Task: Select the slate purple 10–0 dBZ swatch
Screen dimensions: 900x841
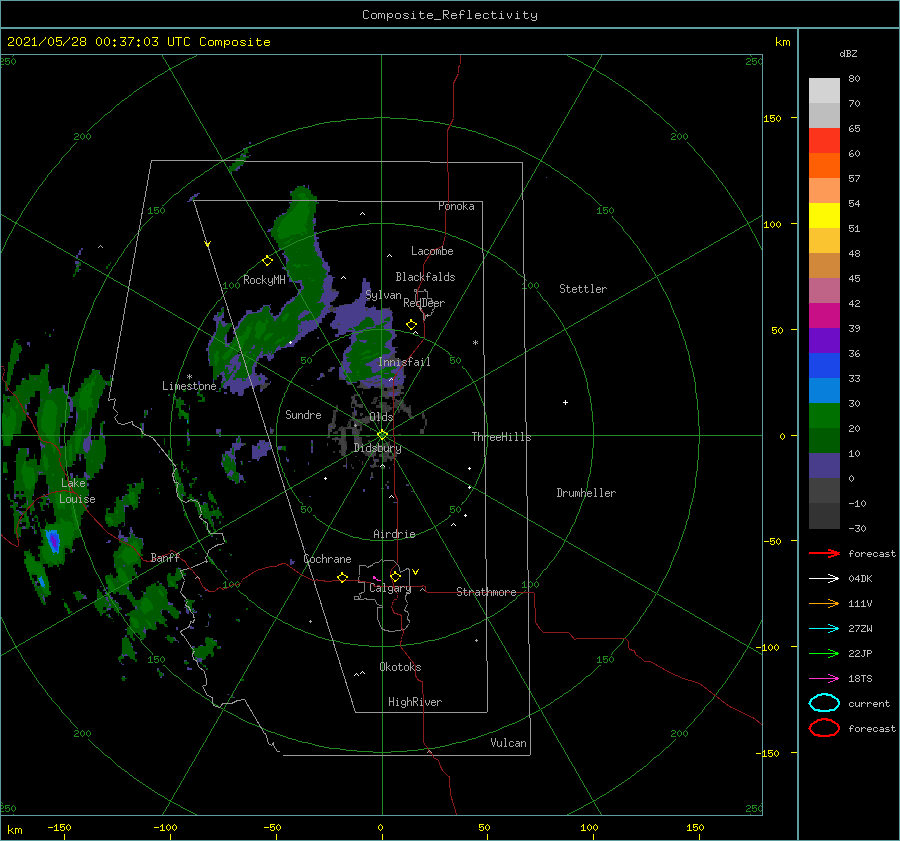Action: pyautogui.click(x=824, y=466)
